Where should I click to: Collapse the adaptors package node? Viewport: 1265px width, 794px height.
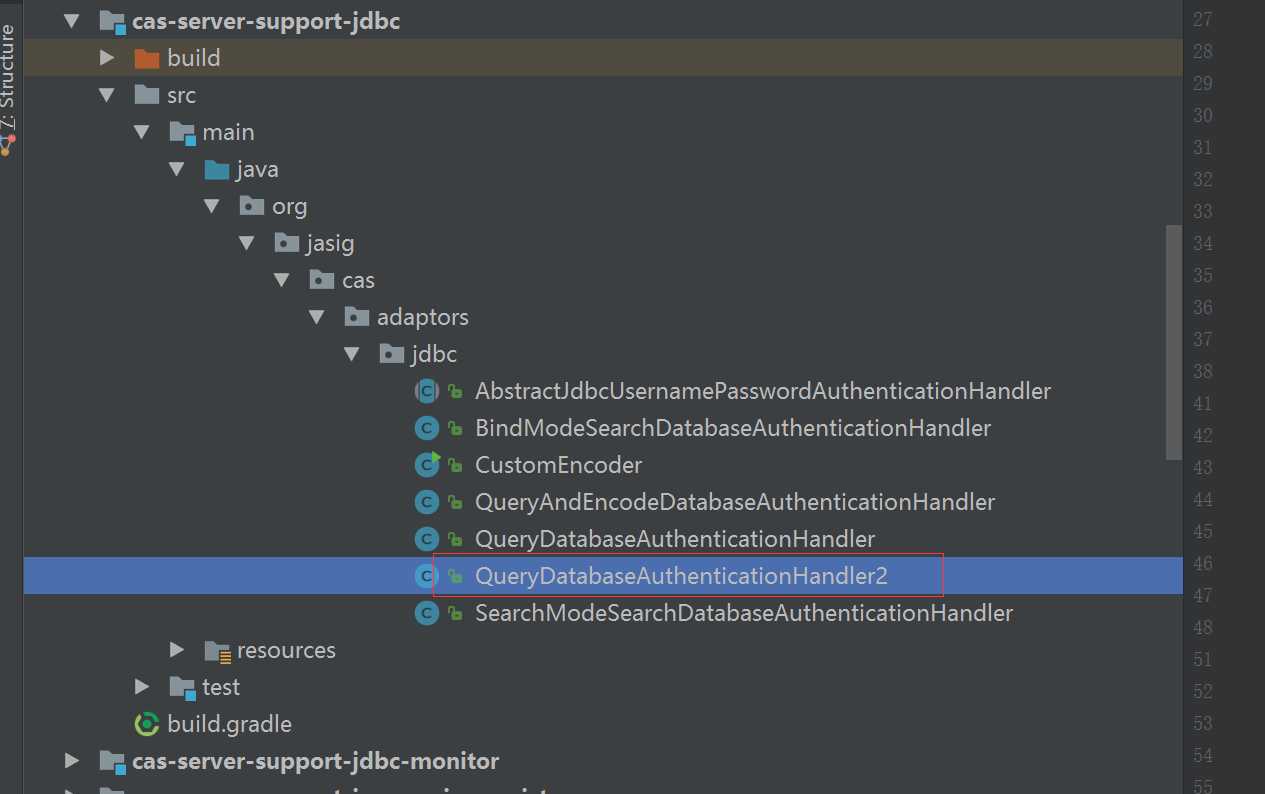tap(317, 317)
